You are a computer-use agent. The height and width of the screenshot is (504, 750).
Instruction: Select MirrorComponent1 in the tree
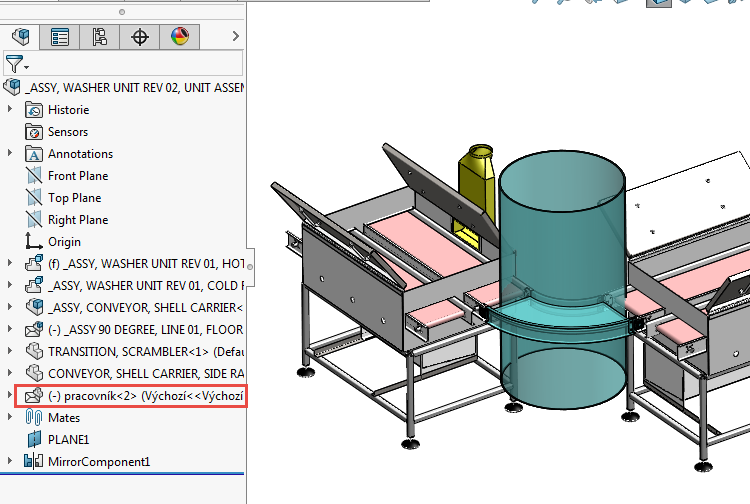click(x=99, y=462)
